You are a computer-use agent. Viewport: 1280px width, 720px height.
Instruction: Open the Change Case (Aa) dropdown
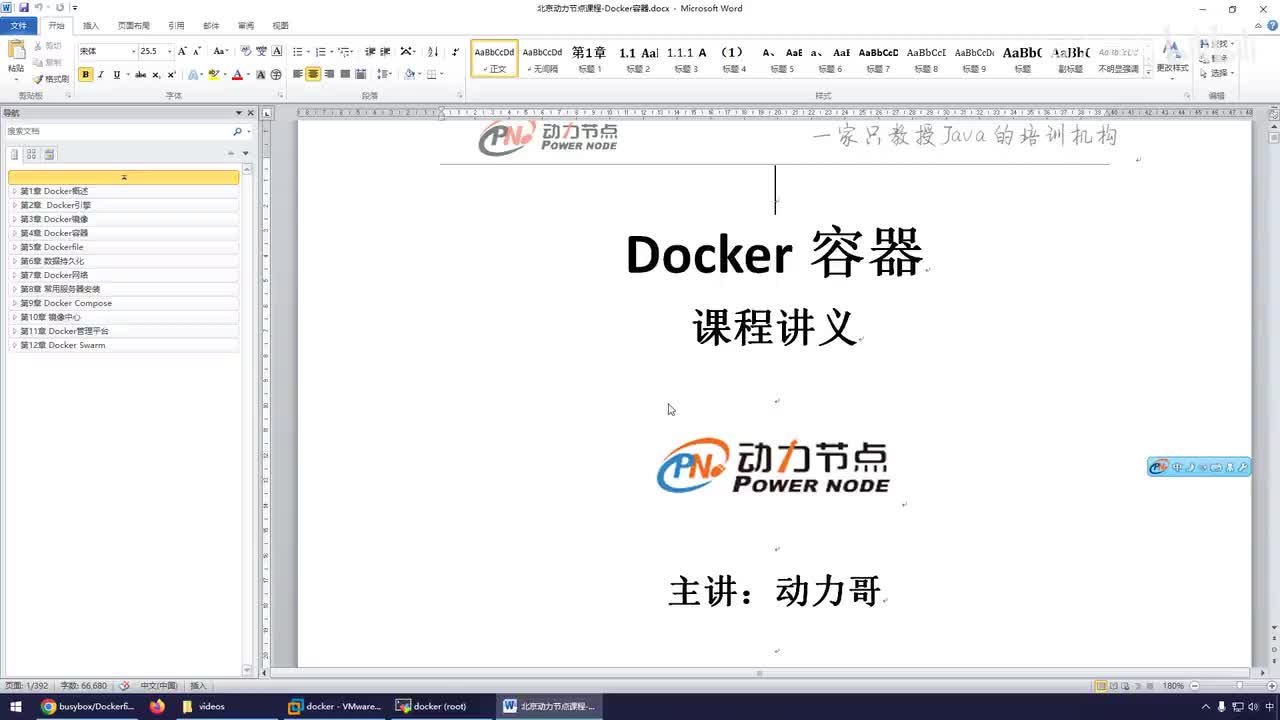coord(221,51)
